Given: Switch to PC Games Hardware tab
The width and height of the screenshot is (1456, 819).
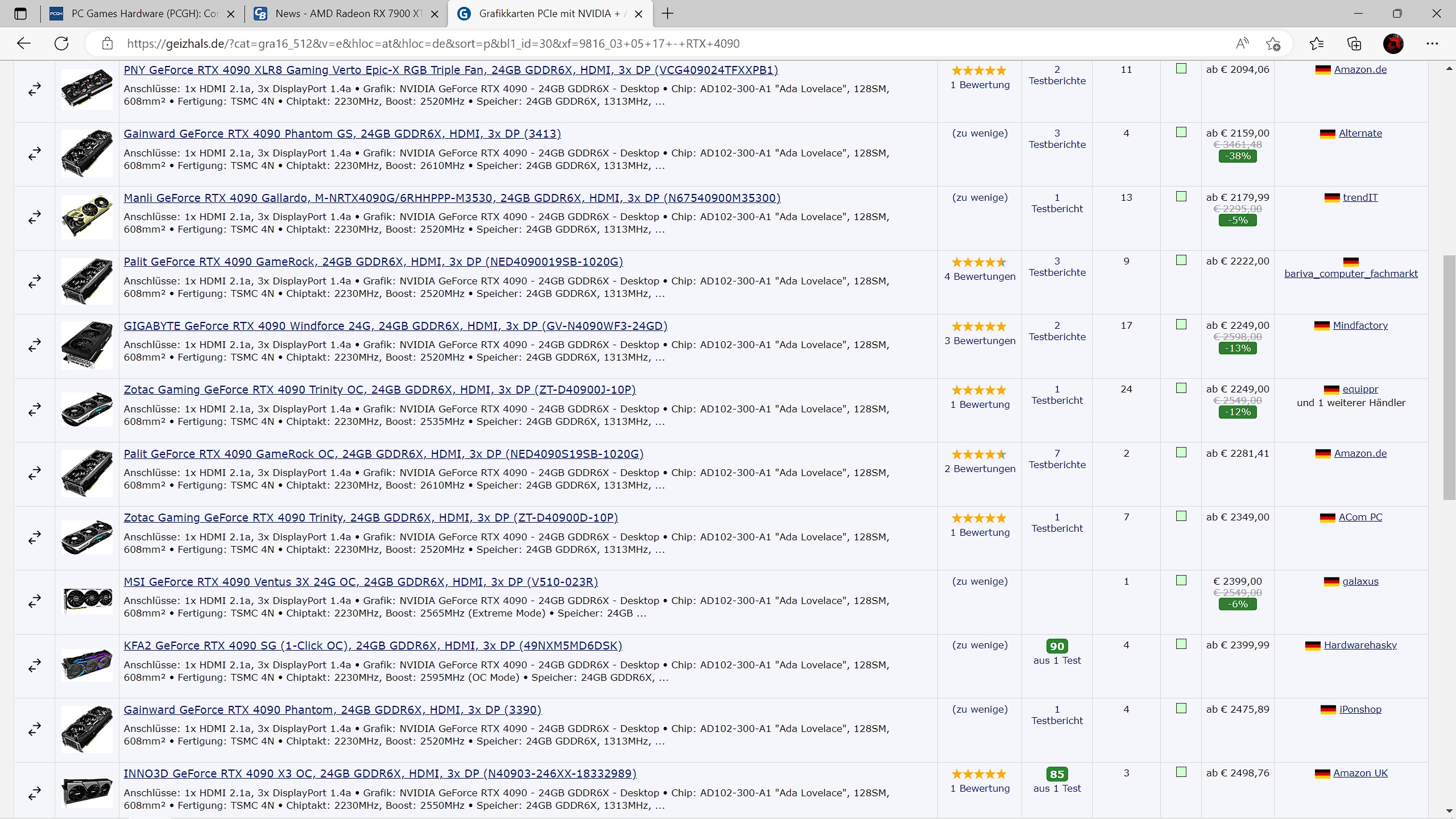Looking at the screenshot, I should (x=142, y=14).
